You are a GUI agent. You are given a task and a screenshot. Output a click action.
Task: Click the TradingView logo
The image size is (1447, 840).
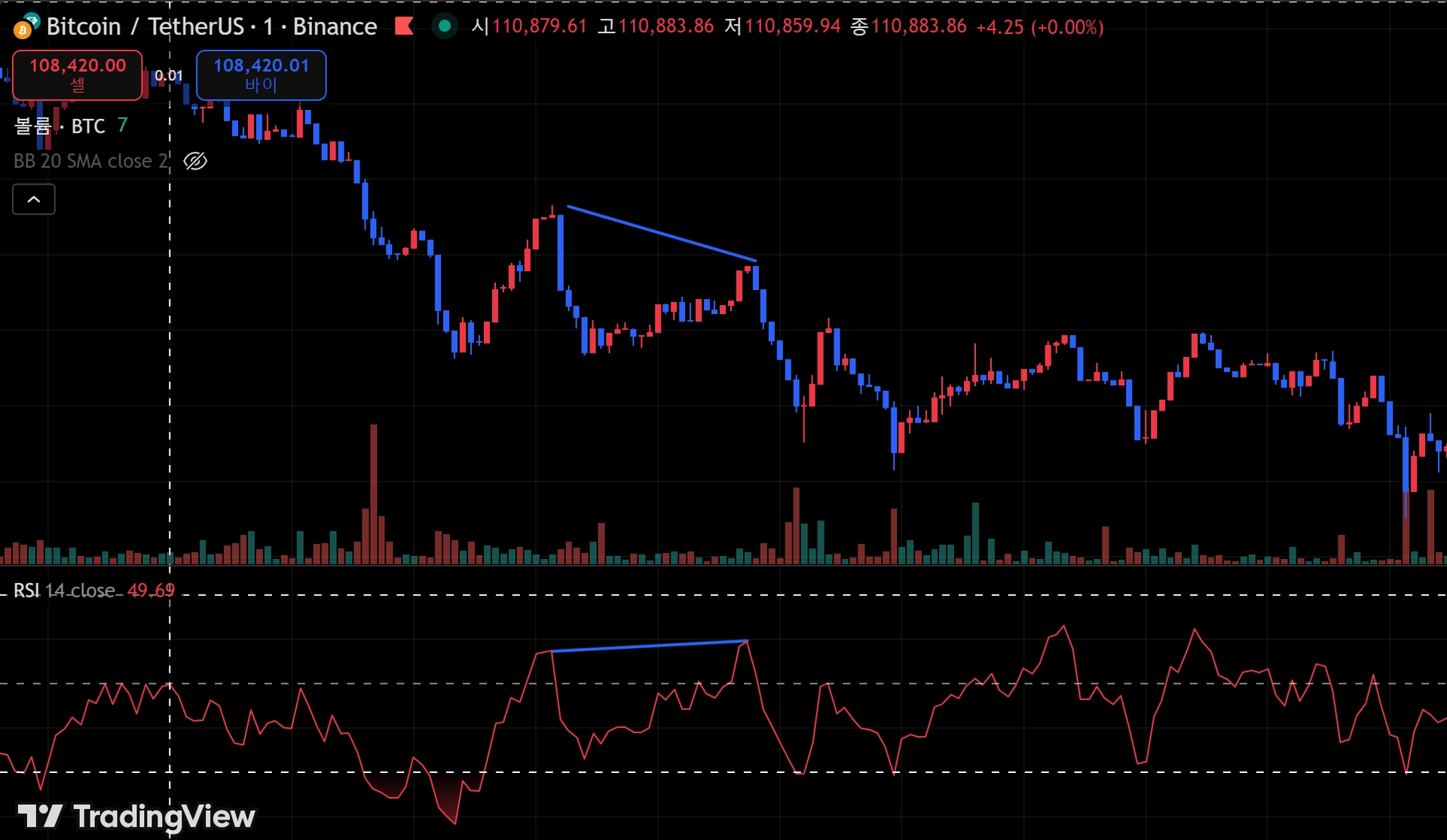point(136,817)
